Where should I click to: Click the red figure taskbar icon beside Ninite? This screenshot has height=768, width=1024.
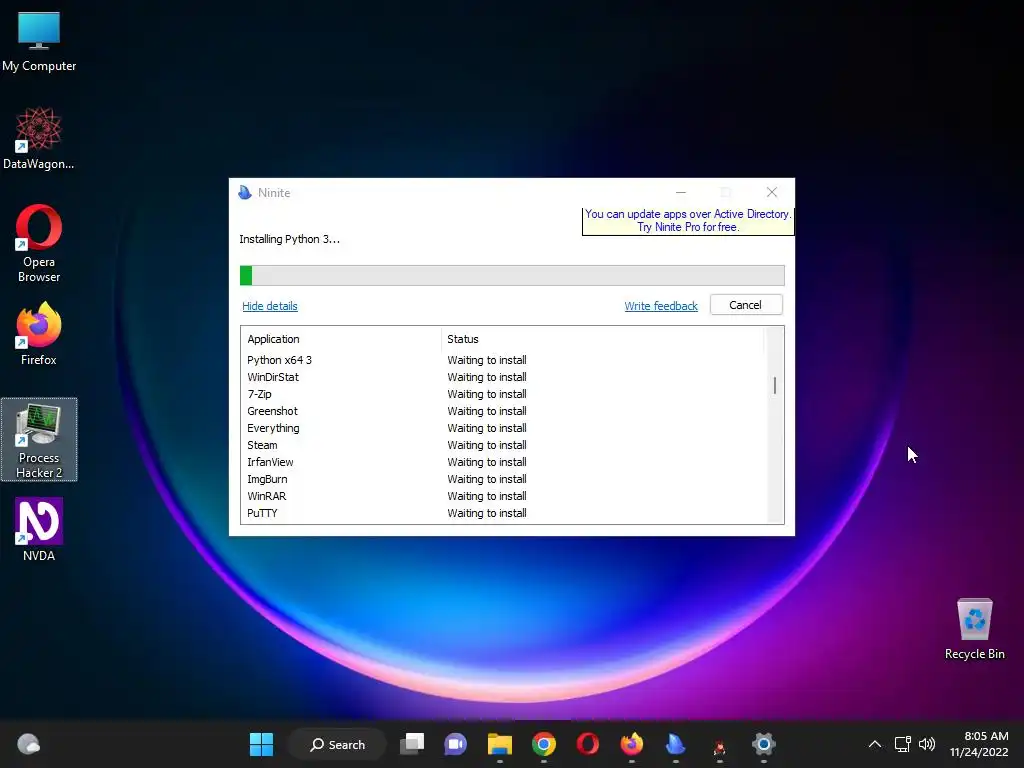pos(719,745)
